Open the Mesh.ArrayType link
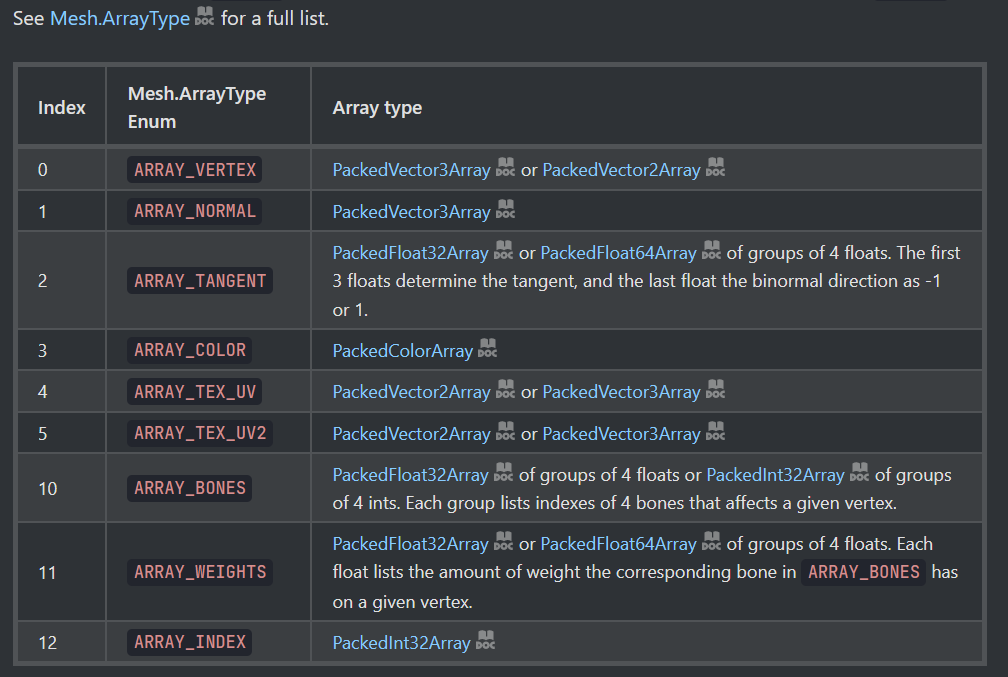Image resolution: width=1008 pixels, height=677 pixels. (119, 18)
